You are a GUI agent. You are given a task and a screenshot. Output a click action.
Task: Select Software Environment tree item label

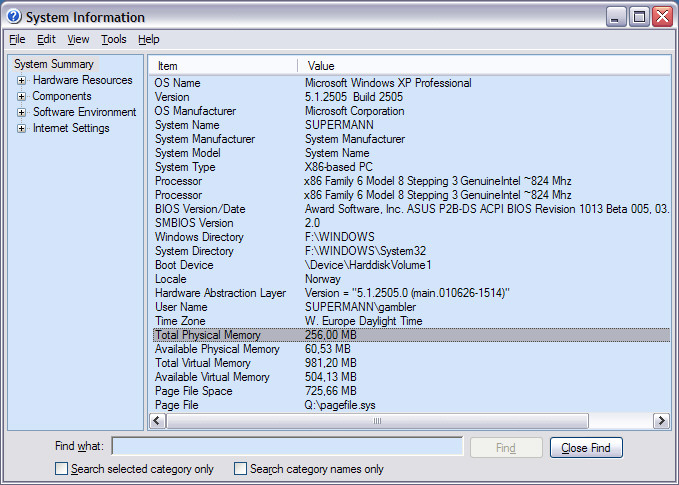(84, 112)
